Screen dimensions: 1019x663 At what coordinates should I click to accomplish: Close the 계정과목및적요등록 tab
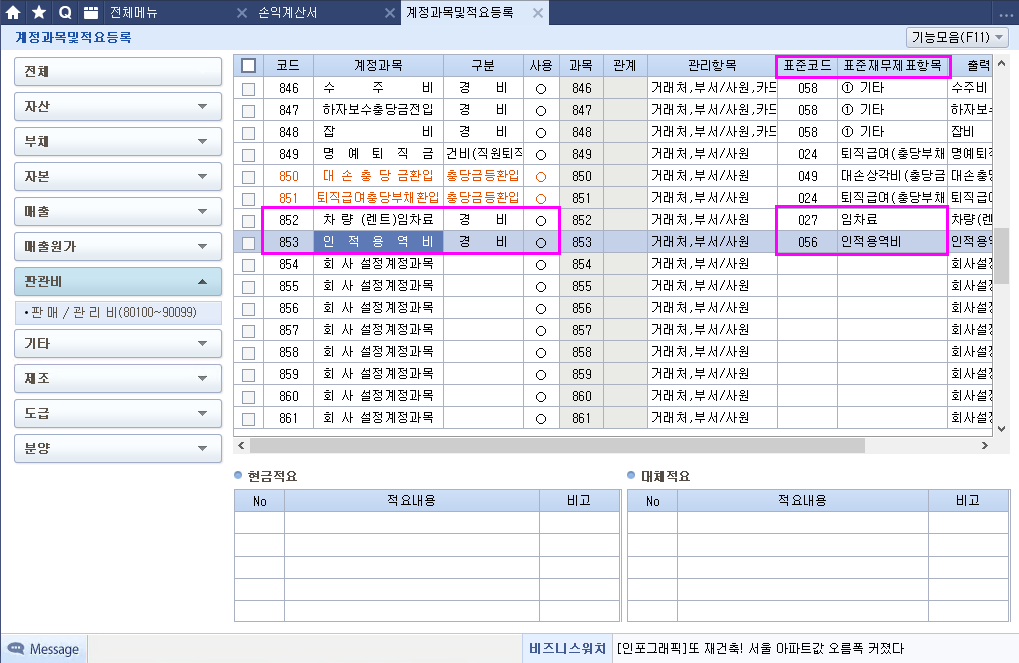(x=537, y=12)
